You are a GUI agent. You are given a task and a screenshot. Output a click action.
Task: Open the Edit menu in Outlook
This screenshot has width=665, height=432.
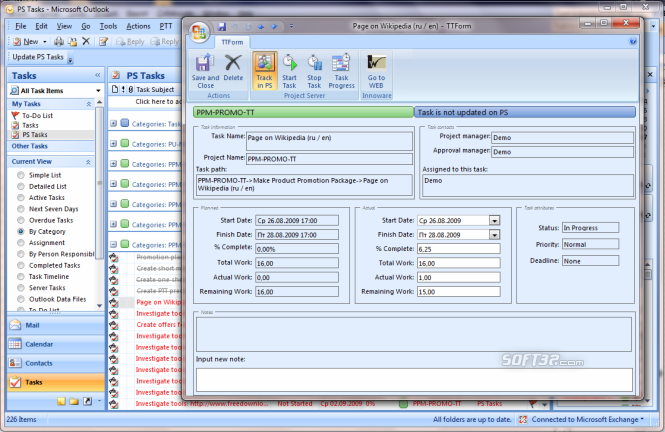click(x=41, y=26)
